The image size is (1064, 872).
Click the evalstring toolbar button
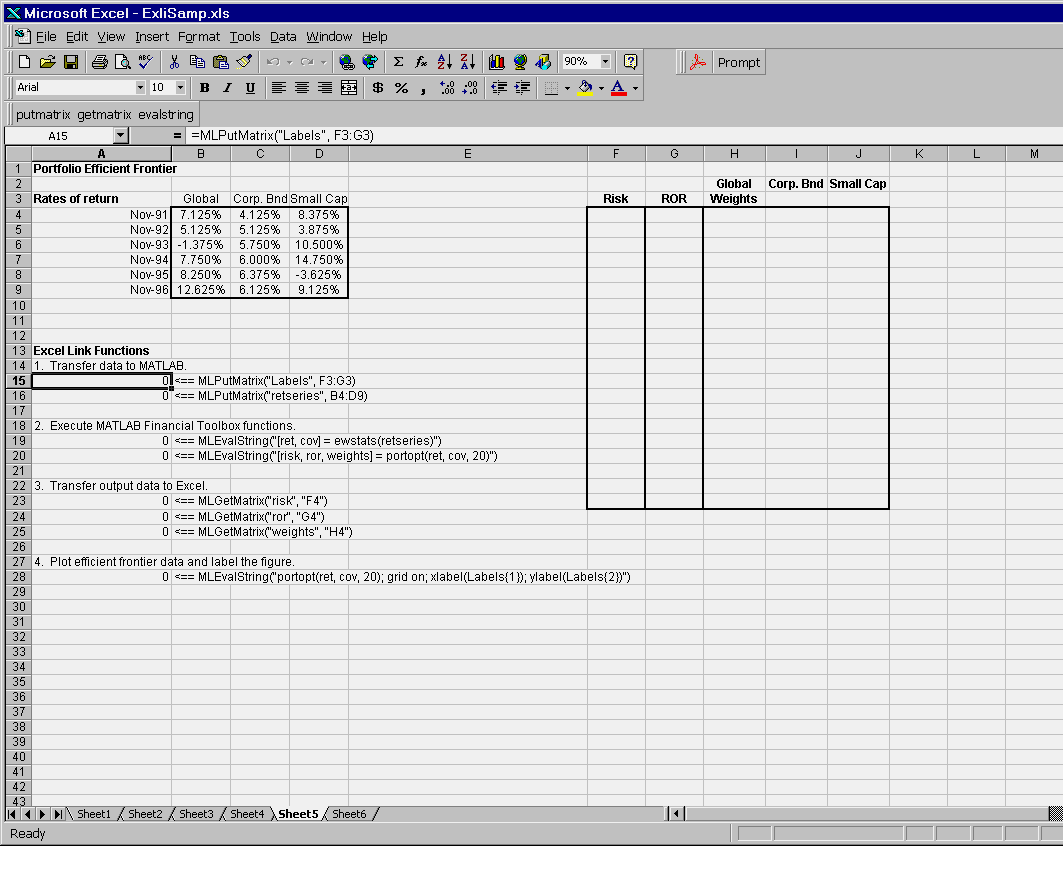coord(166,115)
